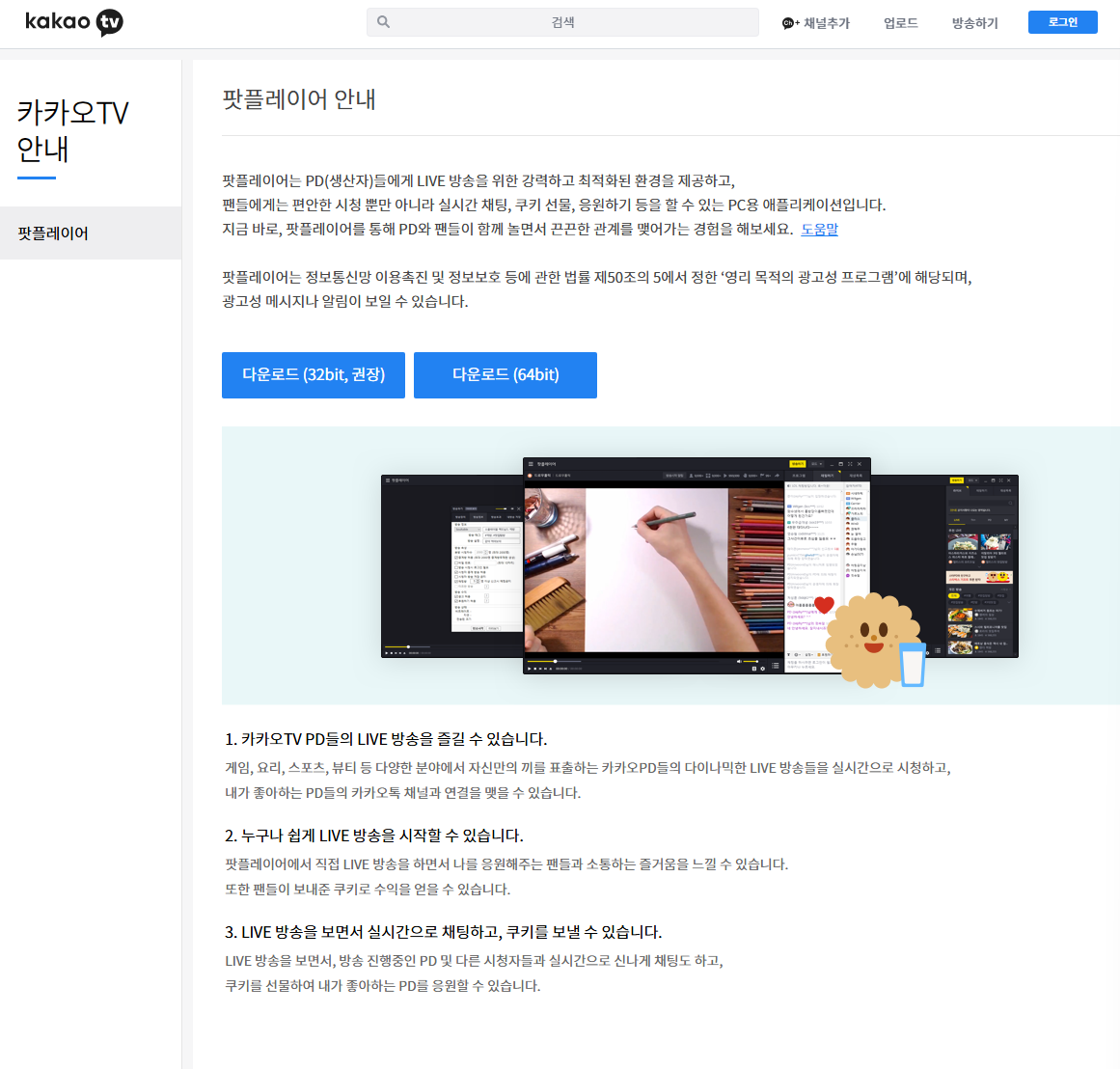Screen dimensions: 1120x1069
Task: Open the Kakao TV home logo
Action: [74, 22]
